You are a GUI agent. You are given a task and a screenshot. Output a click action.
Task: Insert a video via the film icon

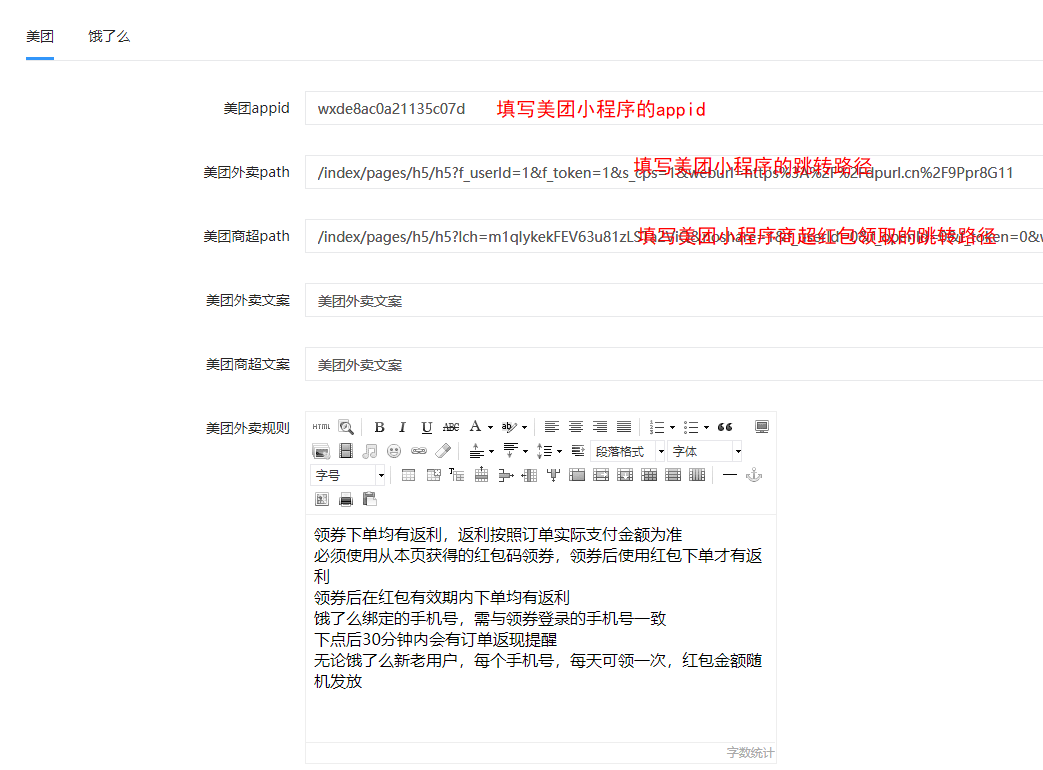pos(346,451)
